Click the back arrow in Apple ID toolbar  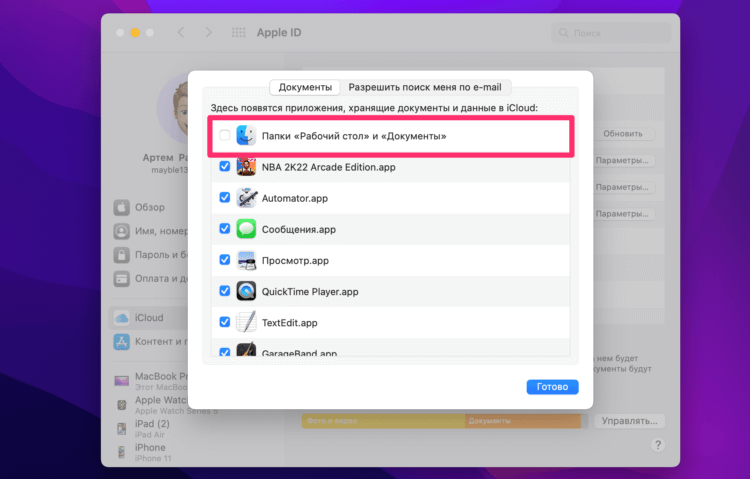(x=181, y=33)
